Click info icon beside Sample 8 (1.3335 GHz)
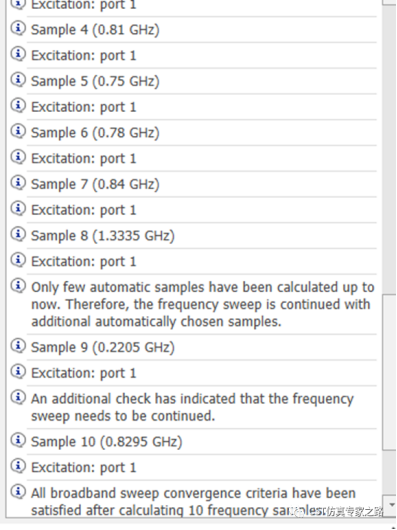This screenshot has width=397, height=530. point(18,234)
